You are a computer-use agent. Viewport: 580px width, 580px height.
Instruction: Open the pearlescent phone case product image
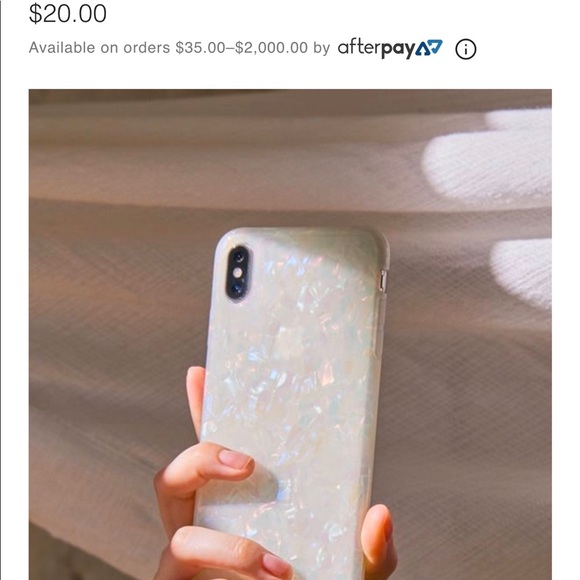290,334
